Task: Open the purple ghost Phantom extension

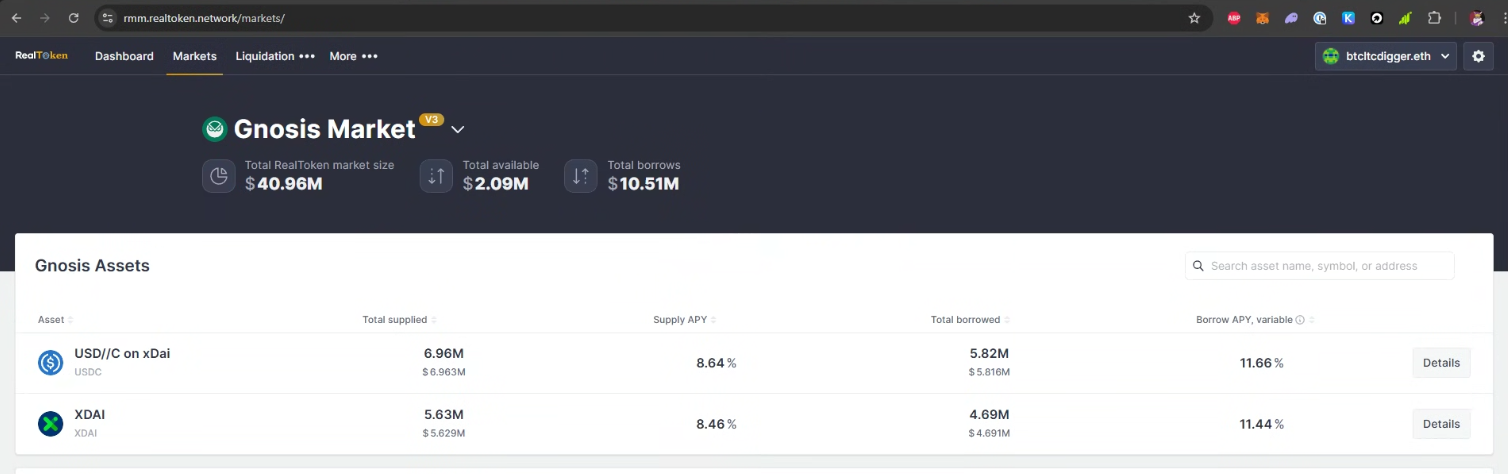Action: pos(1291,18)
